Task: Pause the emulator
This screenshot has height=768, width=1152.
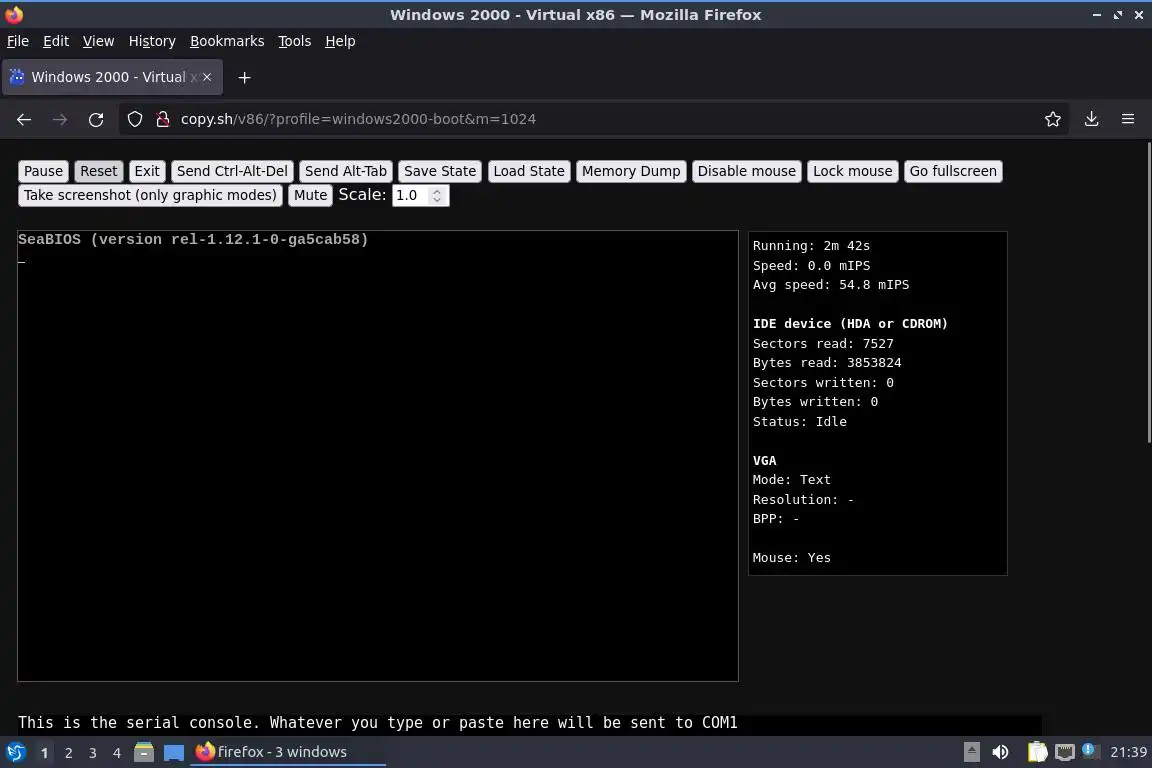Action: tap(43, 171)
